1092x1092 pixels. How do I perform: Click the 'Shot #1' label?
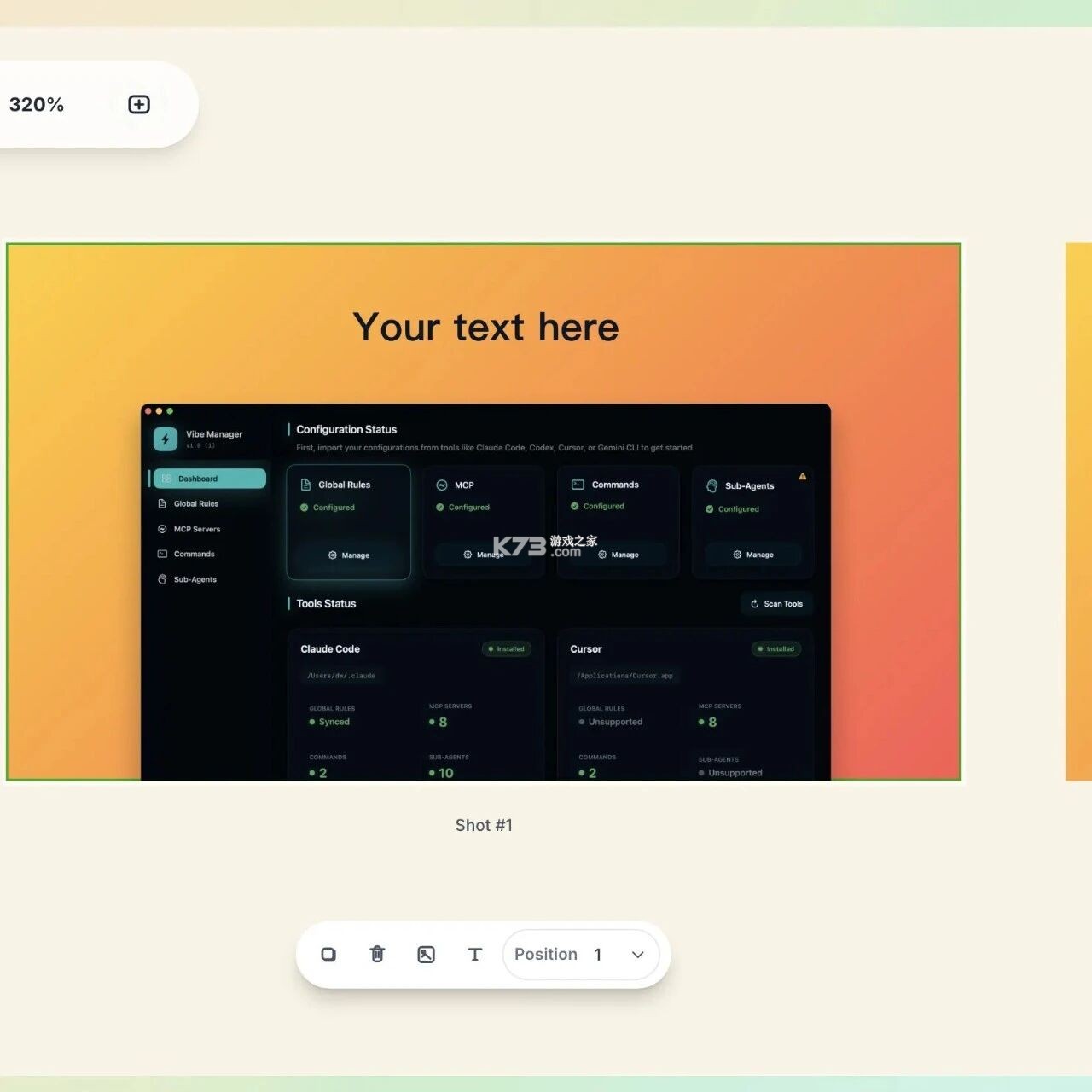(x=484, y=825)
